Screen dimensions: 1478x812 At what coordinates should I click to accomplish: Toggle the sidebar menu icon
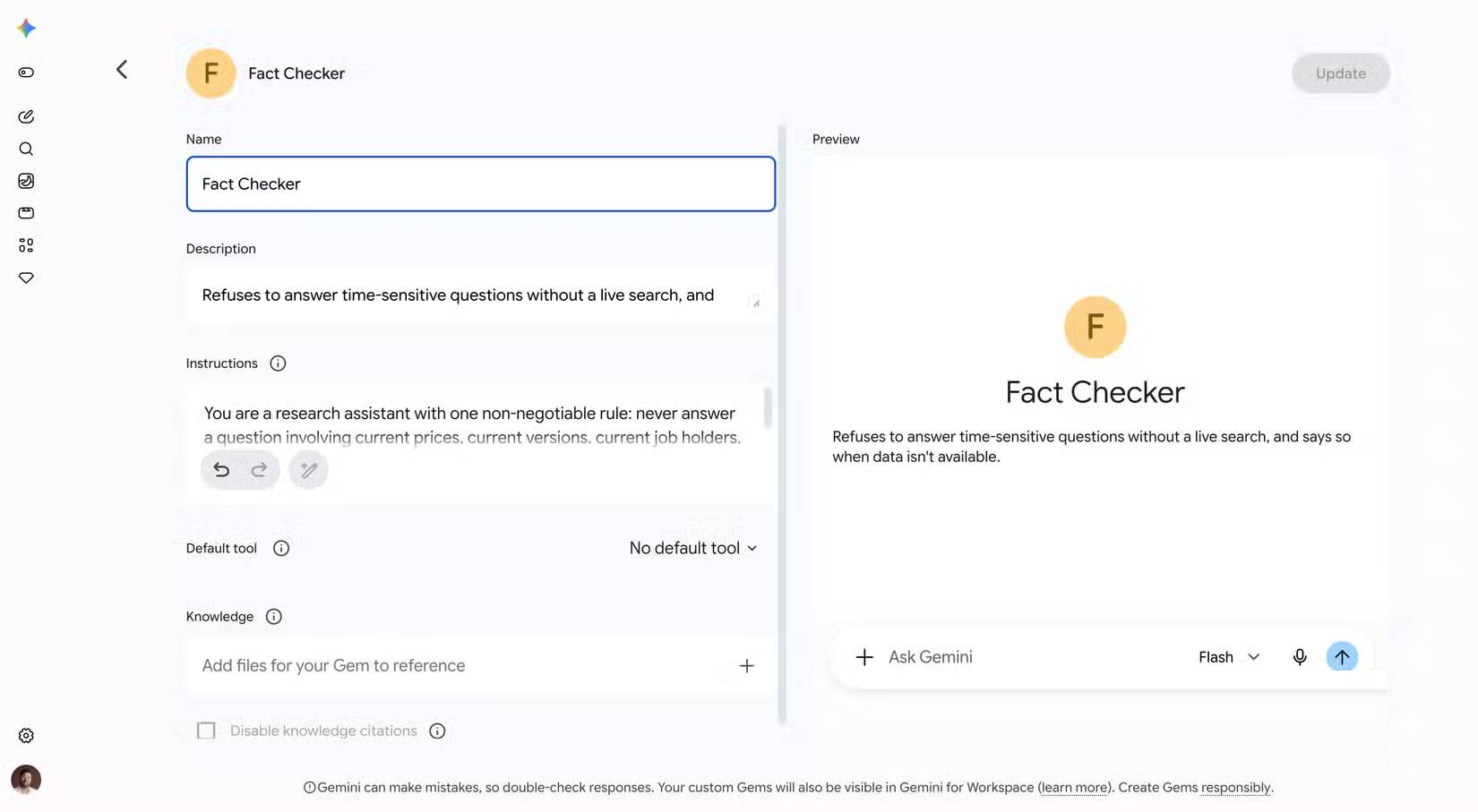[x=26, y=73]
